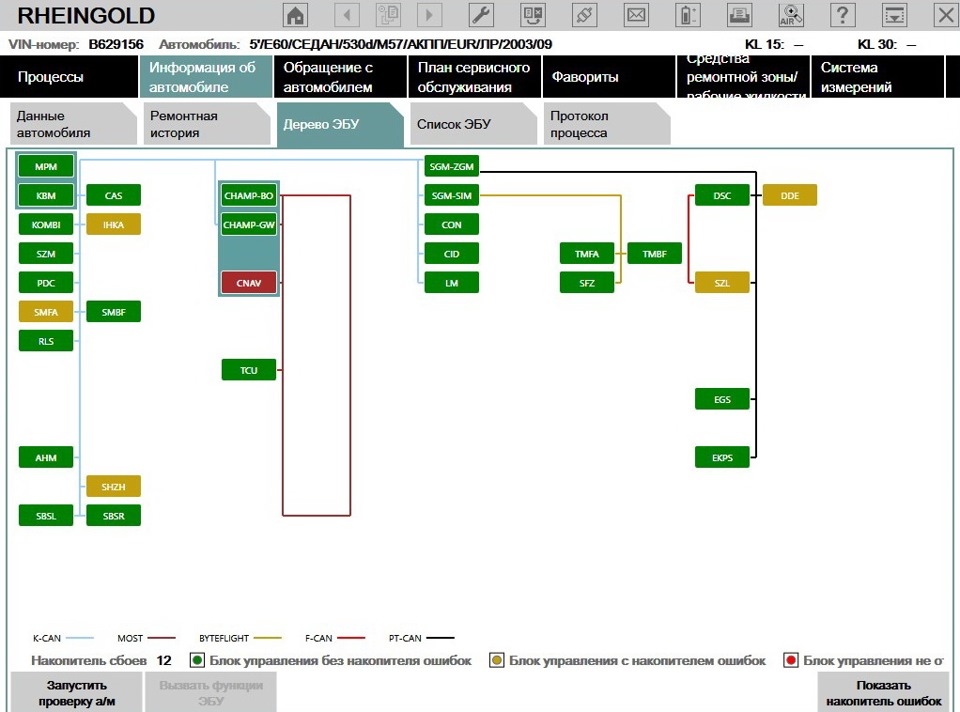
Task: Select the SGM-SIM control unit
Action: tap(452, 195)
